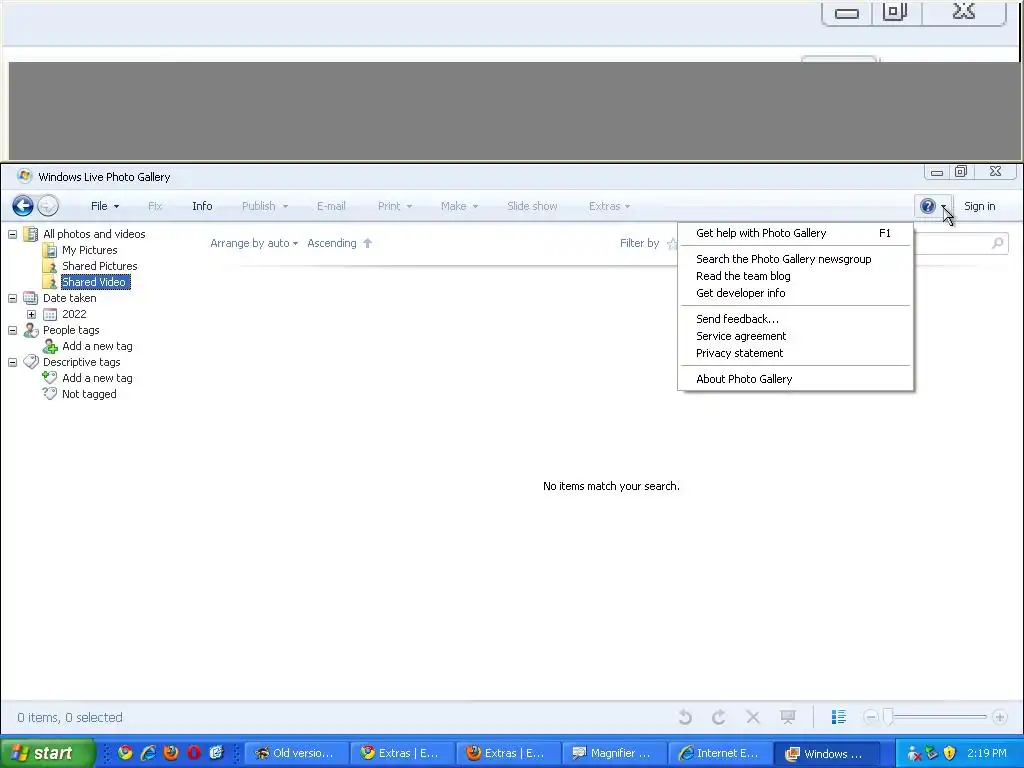This screenshot has width=1024, height=768.
Task: Select Date taken in the tree
Action: pos(69,298)
